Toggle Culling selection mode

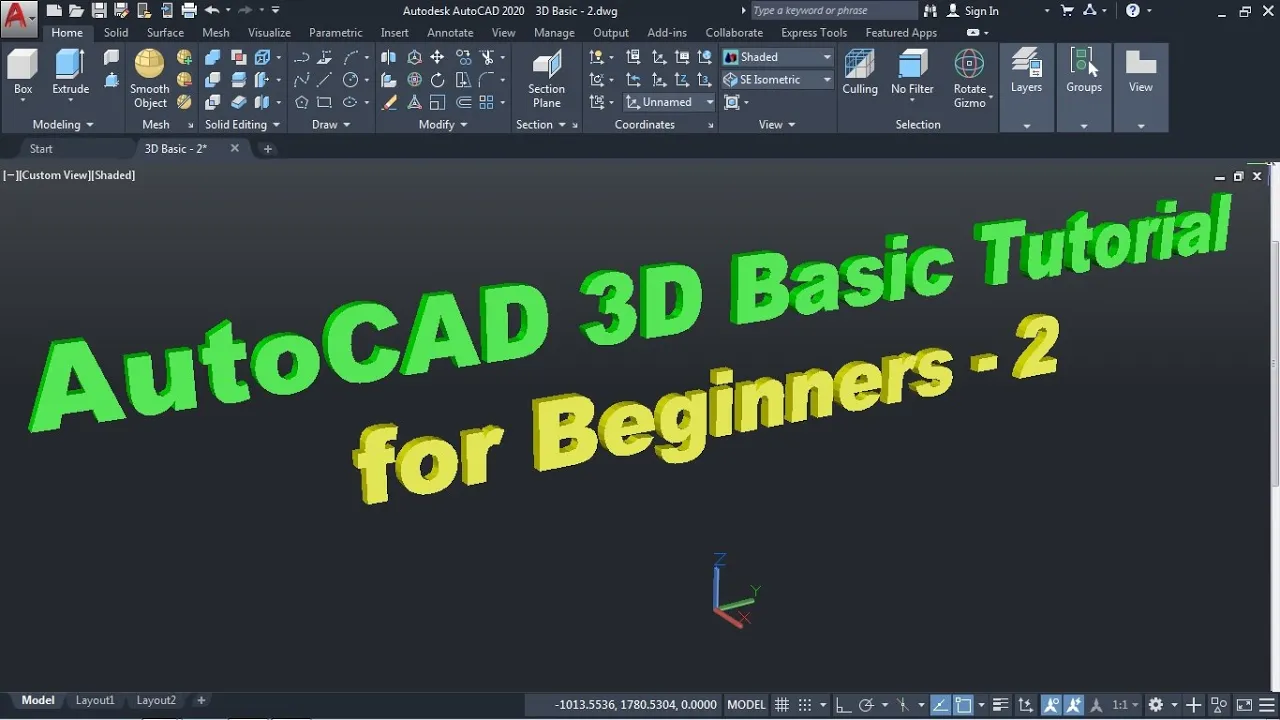859,73
